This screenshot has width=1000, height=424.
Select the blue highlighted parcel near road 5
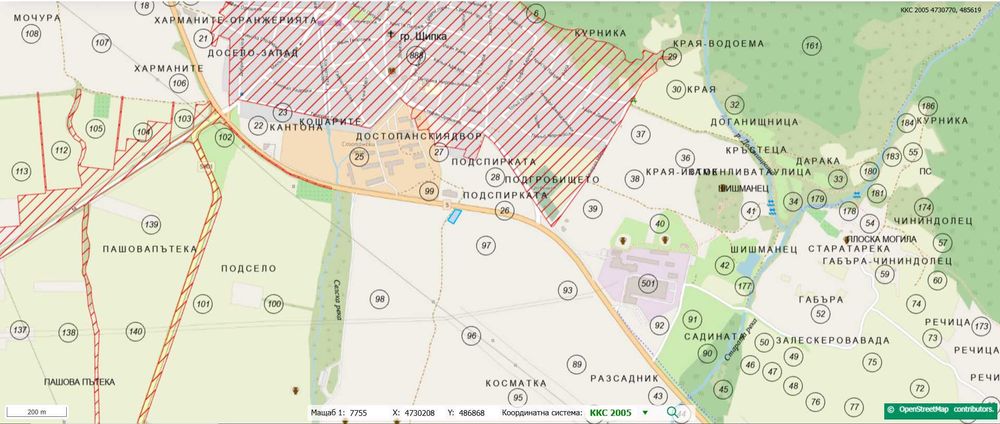(453, 217)
